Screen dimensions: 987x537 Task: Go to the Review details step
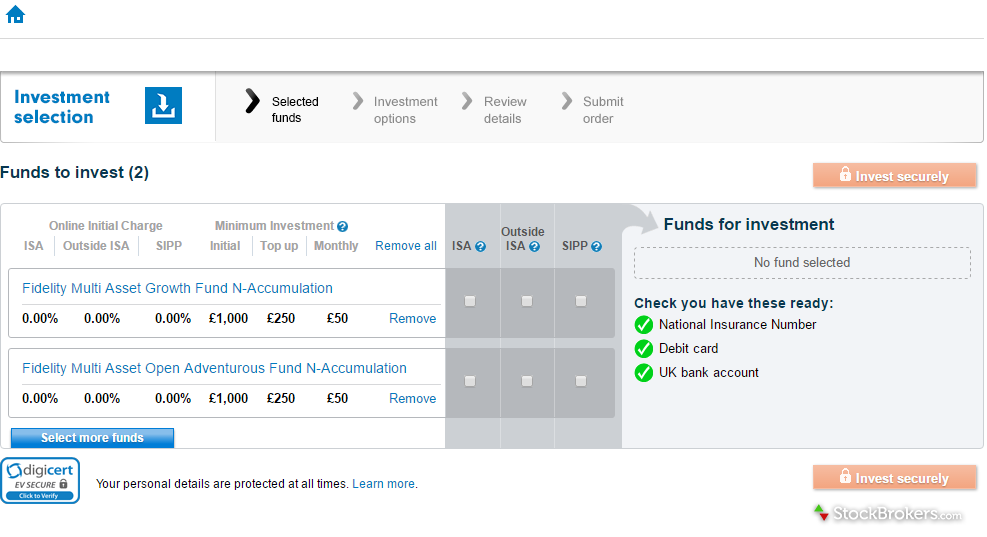point(495,110)
